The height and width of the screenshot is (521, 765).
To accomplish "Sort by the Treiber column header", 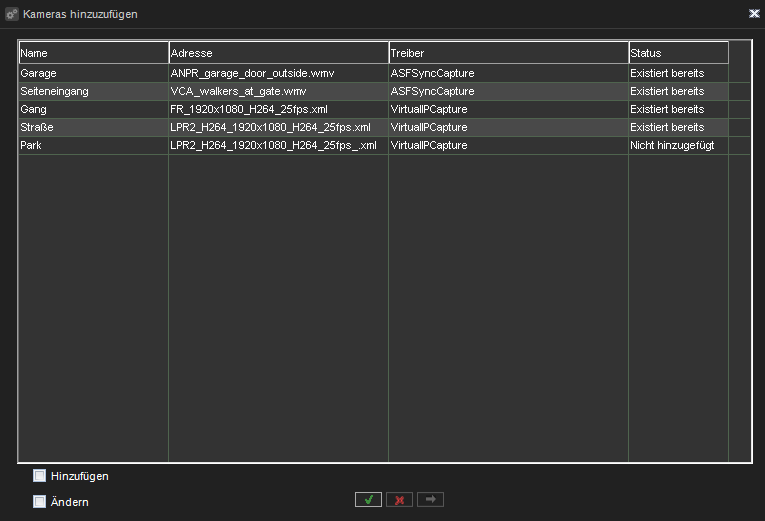I will [x=508, y=53].
